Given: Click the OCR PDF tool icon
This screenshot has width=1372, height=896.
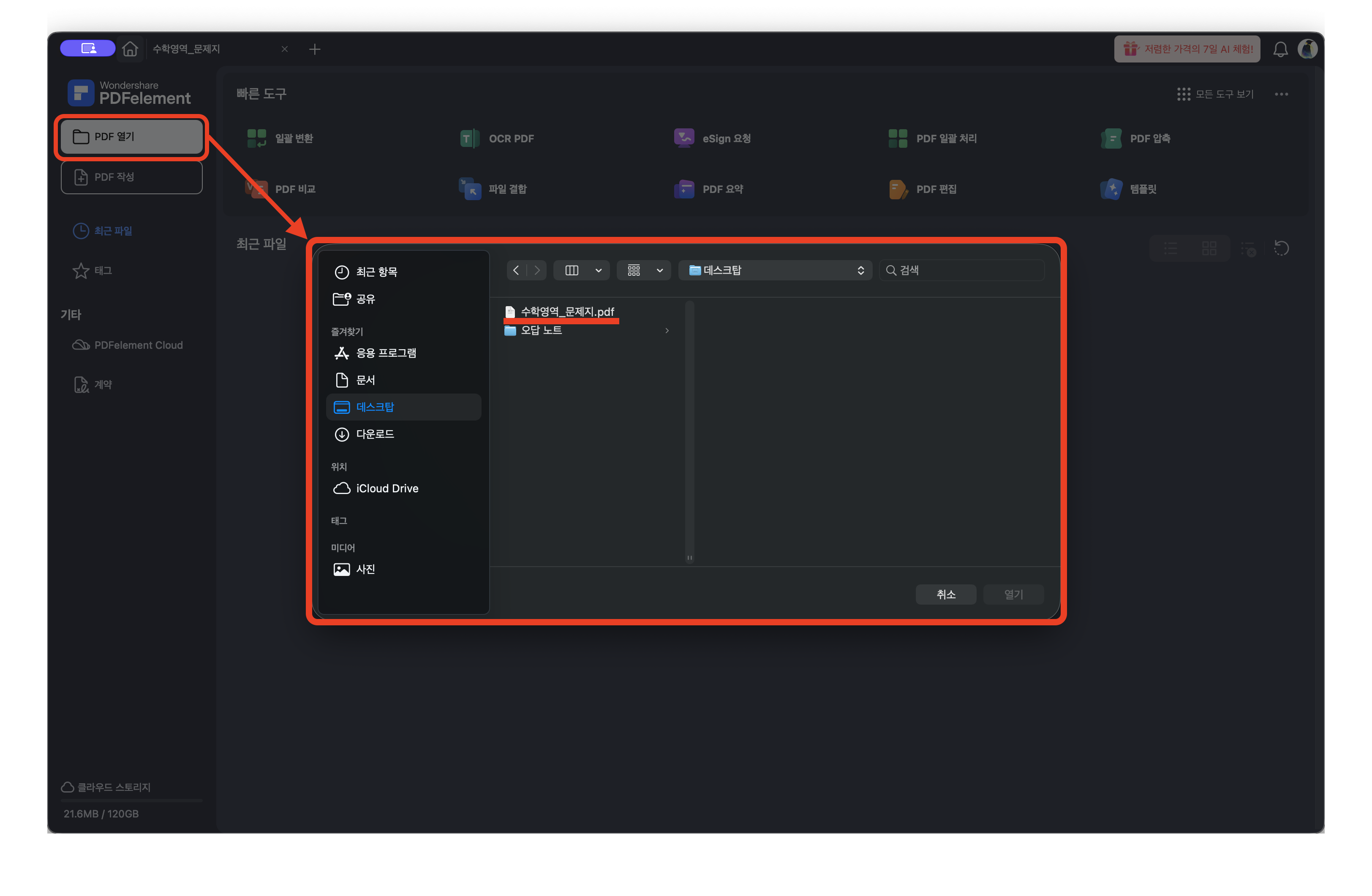Looking at the screenshot, I should click(469, 138).
